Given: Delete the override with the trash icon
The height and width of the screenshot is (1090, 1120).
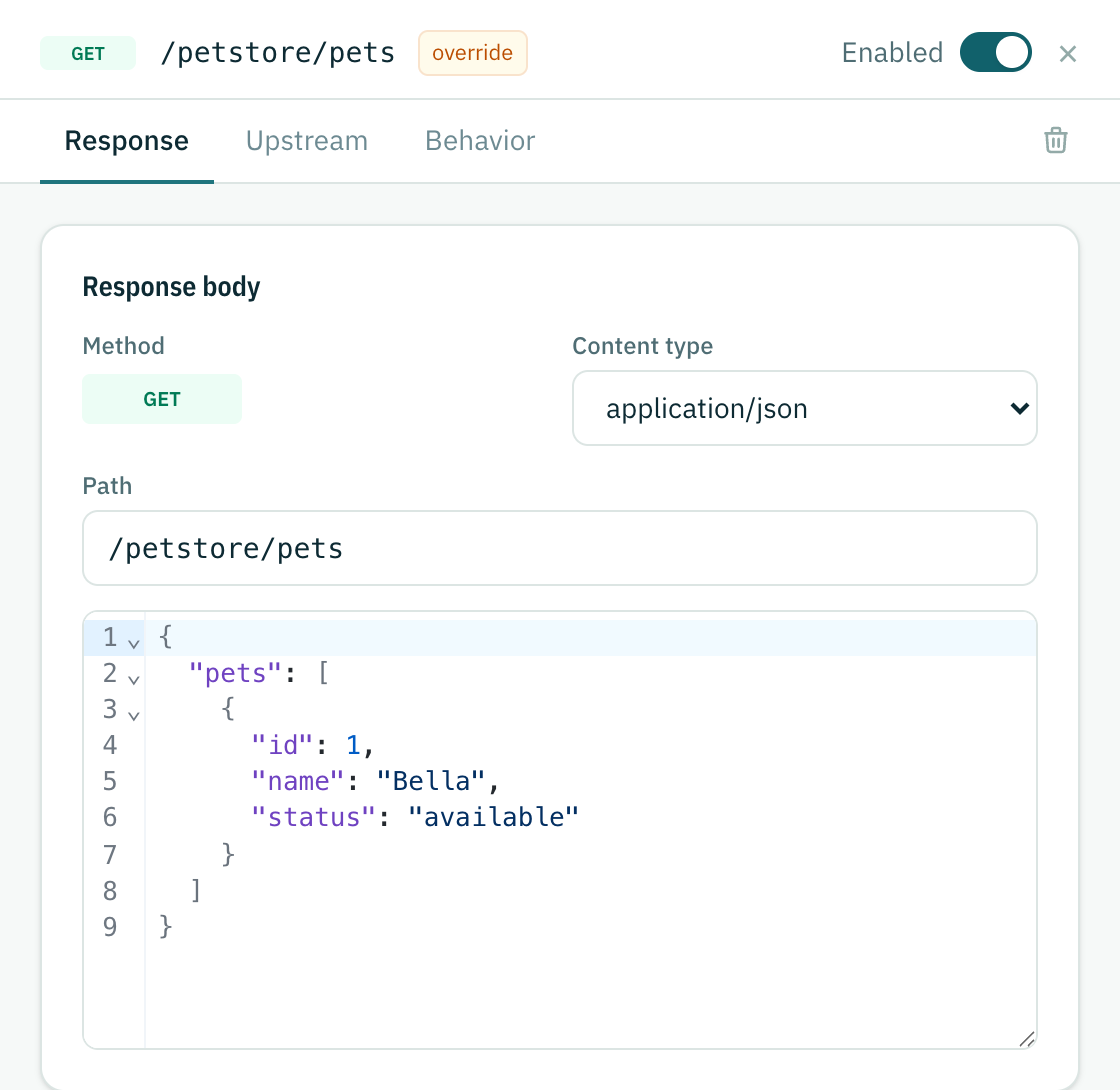Looking at the screenshot, I should tap(1055, 140).
